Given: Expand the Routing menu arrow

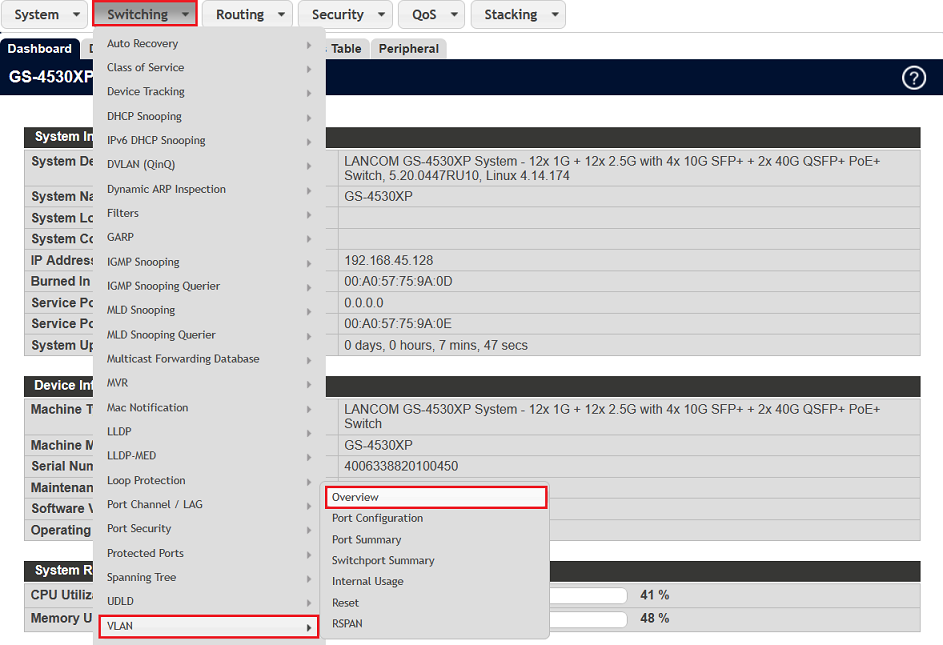Looking at the screenshot, I should point(281,15).
